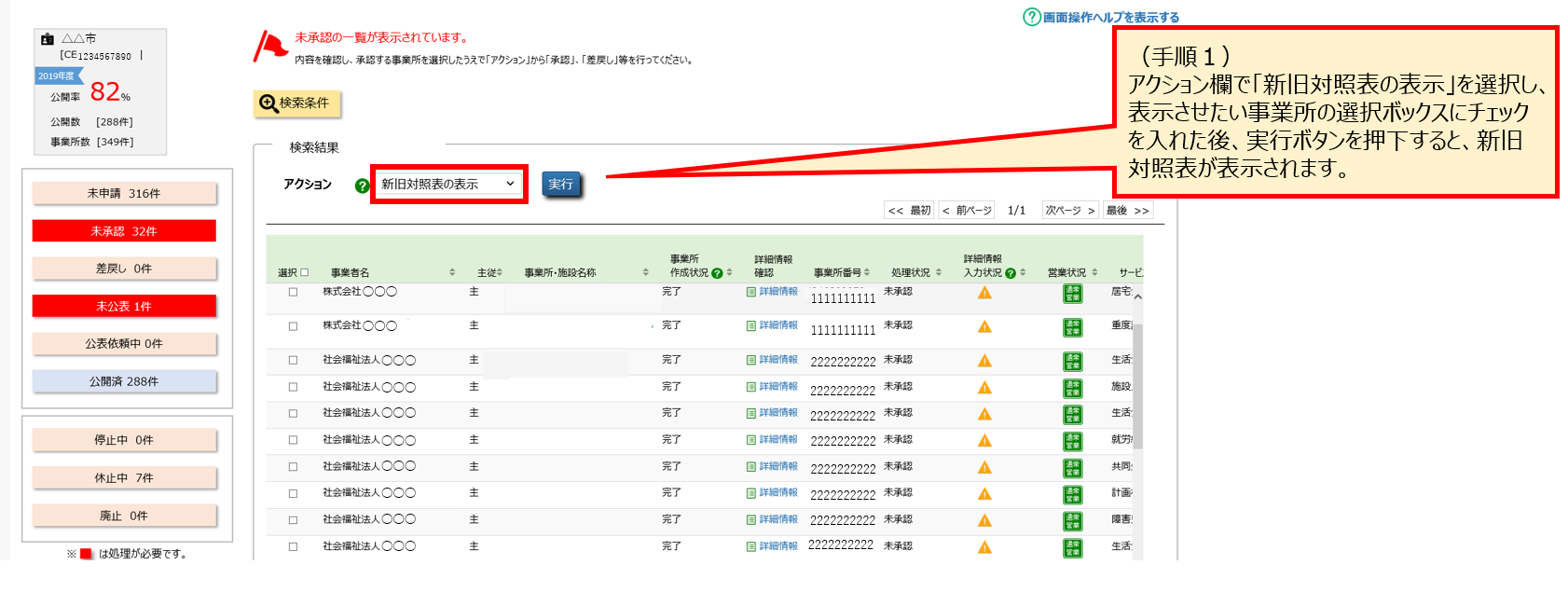Click green 営業状況 icon in 居宅 row

click(x=1073, y=294)
